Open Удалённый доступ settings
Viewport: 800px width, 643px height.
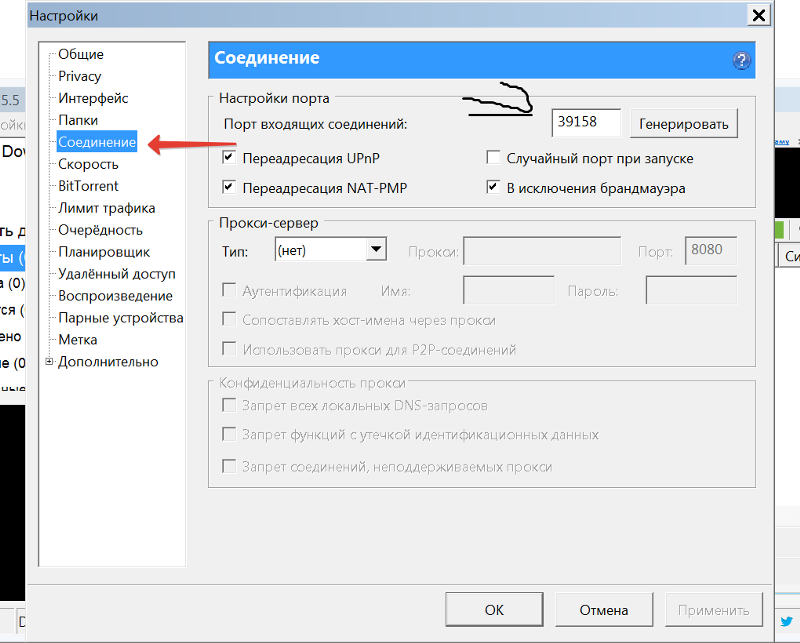coord(116,274)
